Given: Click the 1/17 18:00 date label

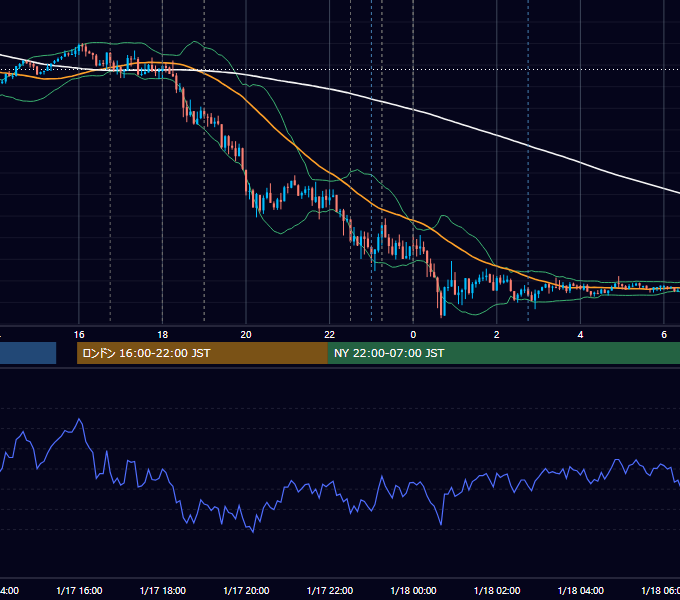Looking at the screenshot, I should click(x=163, y=590).
